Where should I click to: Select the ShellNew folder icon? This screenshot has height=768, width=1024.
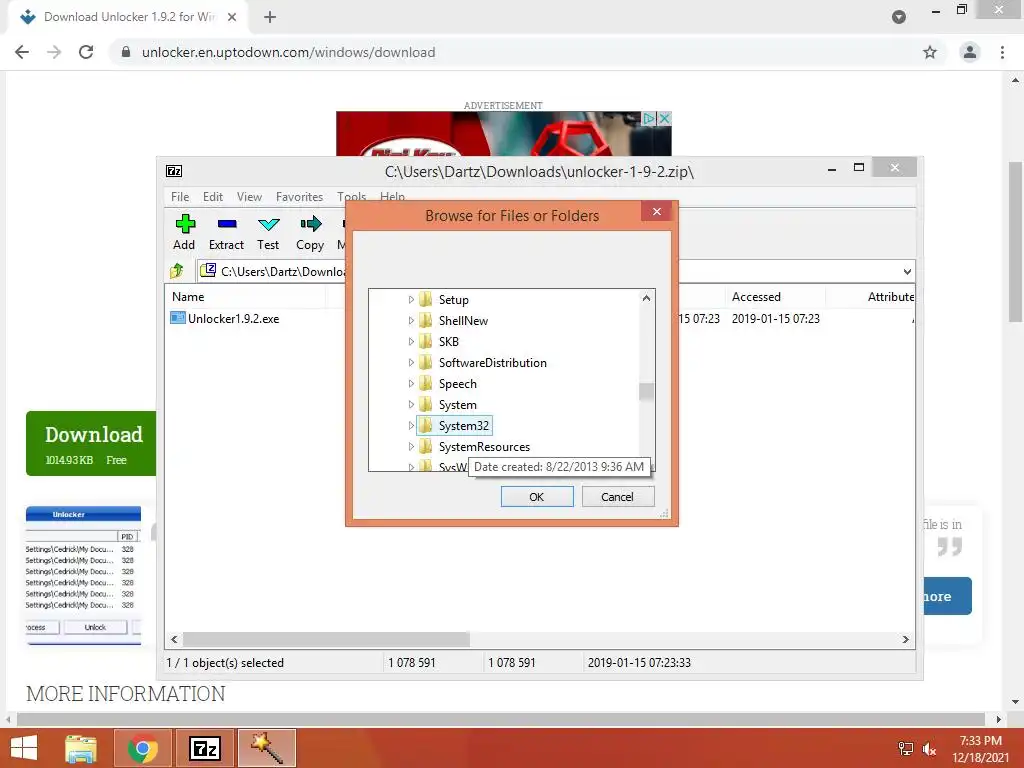click(426, 320)
